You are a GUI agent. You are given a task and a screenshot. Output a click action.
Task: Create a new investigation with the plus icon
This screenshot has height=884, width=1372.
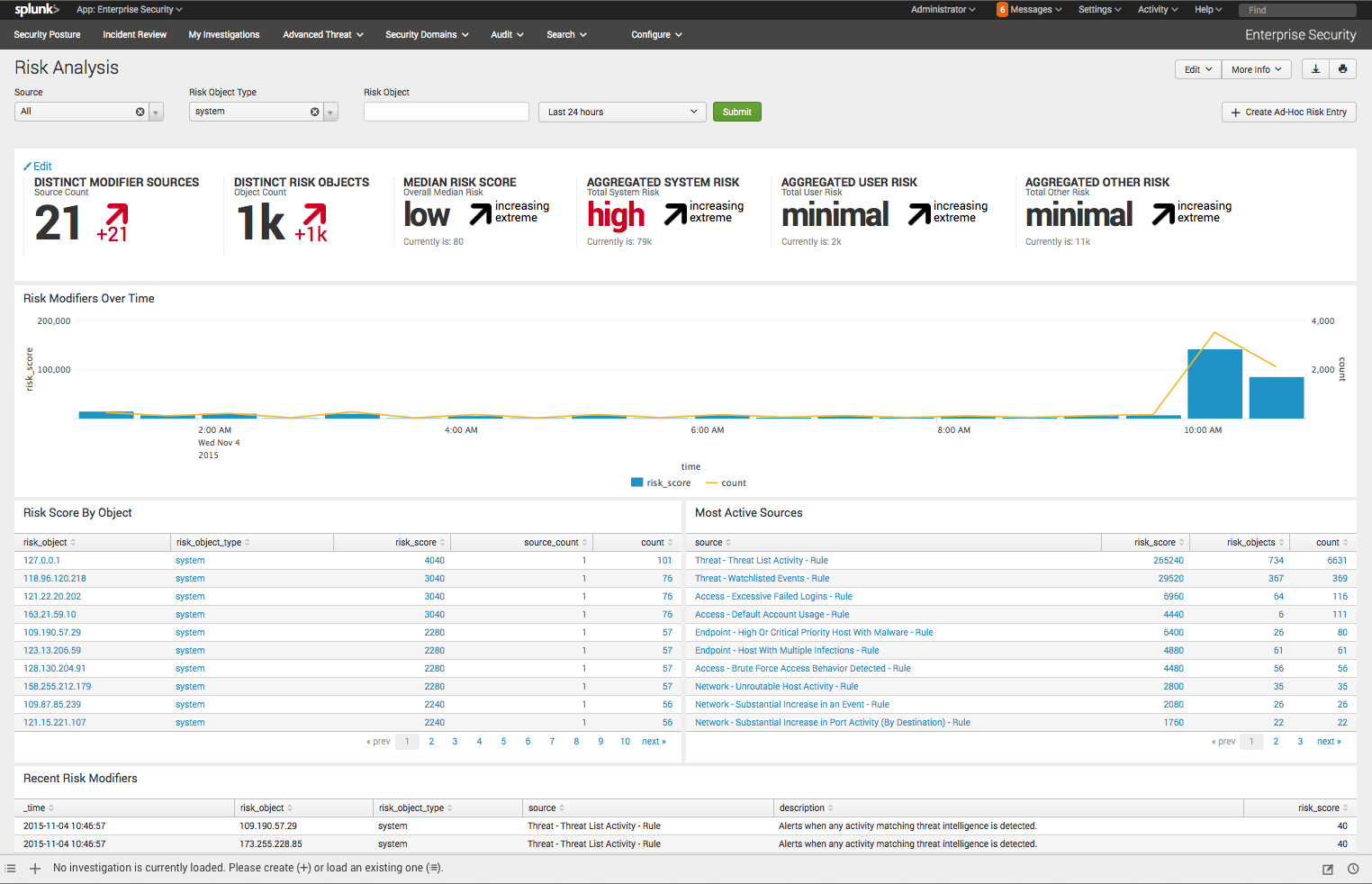(x=35, y=868)
